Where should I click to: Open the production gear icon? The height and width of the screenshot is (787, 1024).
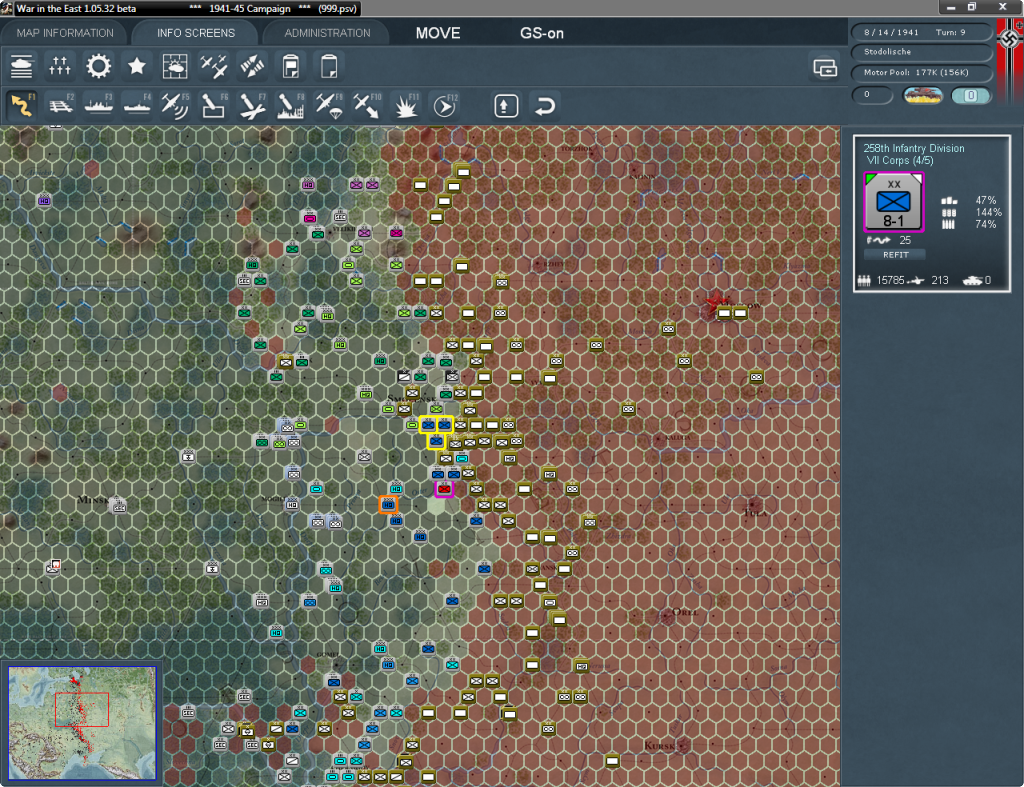click(98, 66)
